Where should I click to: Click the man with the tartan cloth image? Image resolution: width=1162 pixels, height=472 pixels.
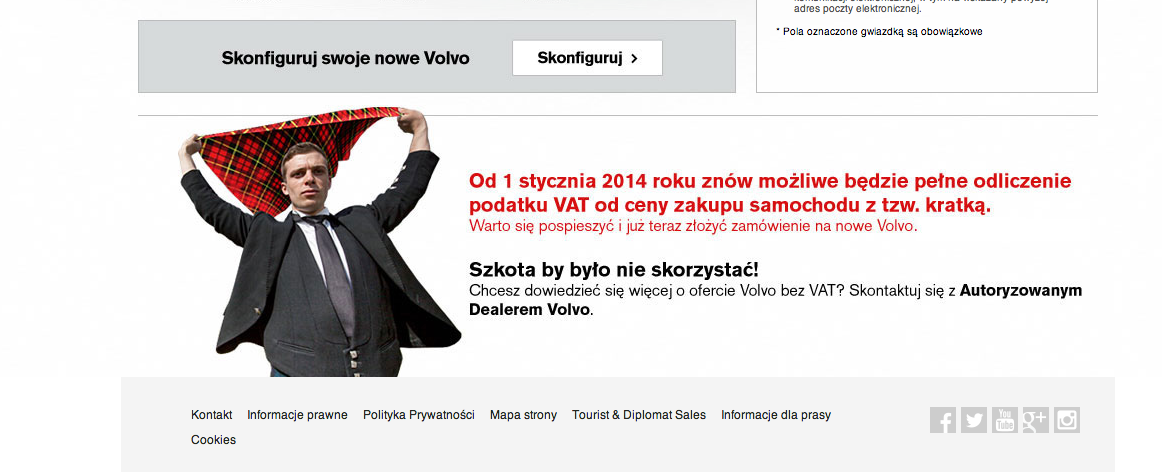[x=319, y=242]
